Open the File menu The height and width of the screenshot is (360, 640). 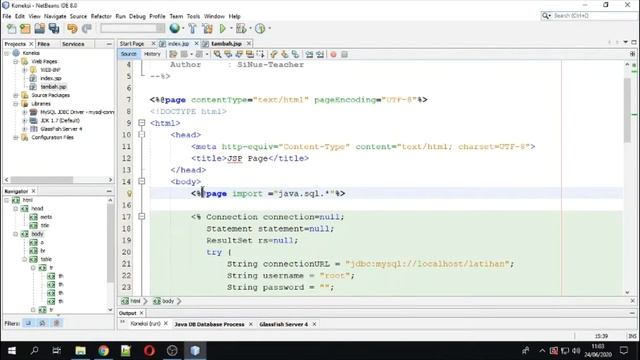(x=7, y=16)
